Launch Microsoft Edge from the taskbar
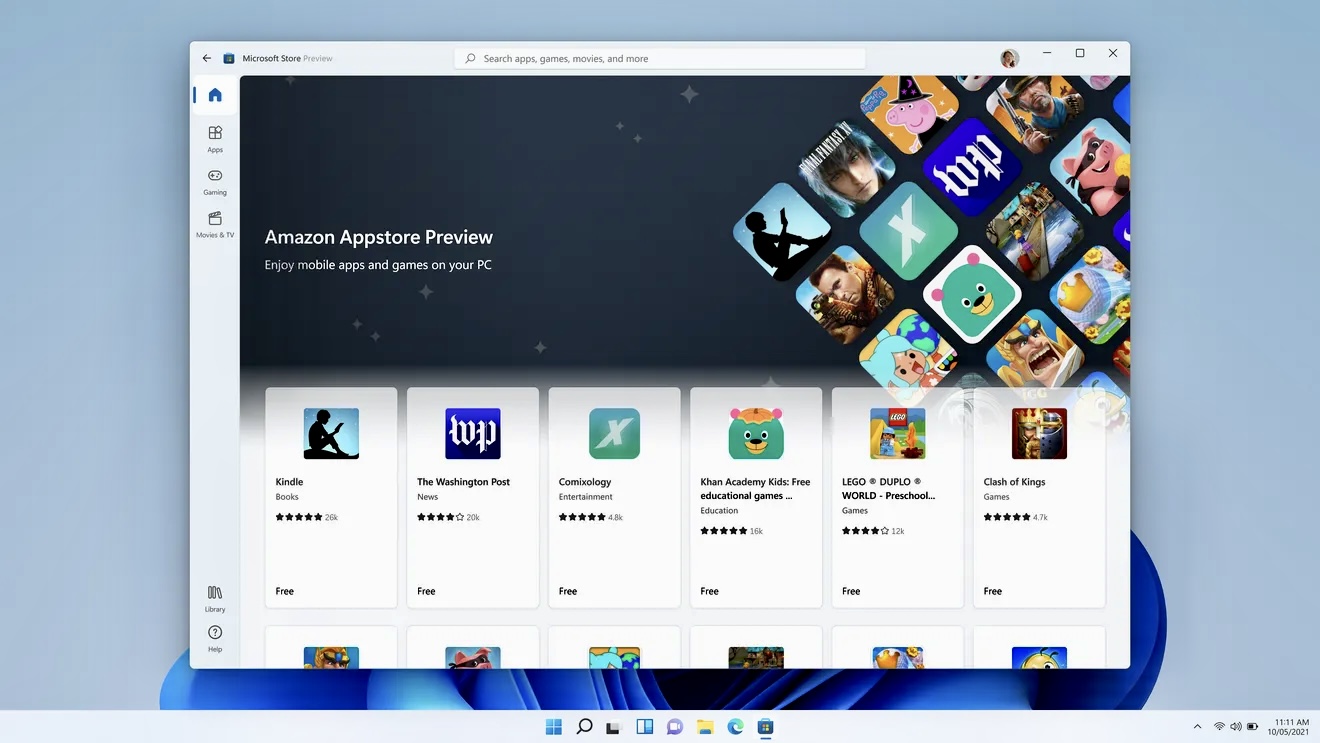The image size is (1320, 743). click(735, 727)
